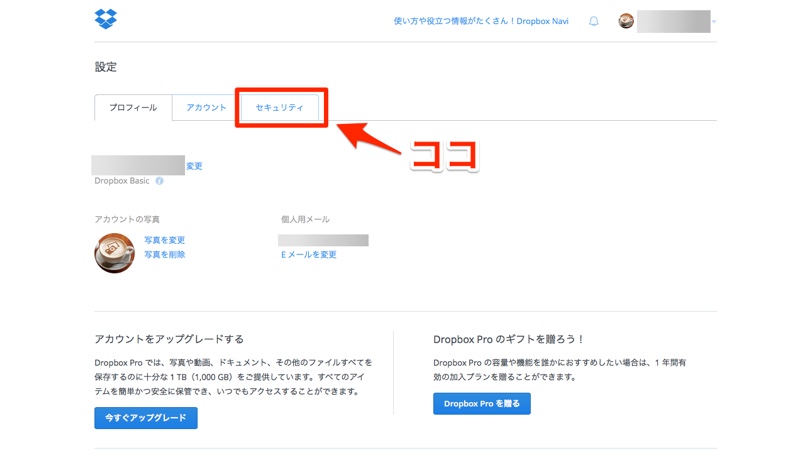
Task: Click the 変更 link next to name
Action: [194, 166]
